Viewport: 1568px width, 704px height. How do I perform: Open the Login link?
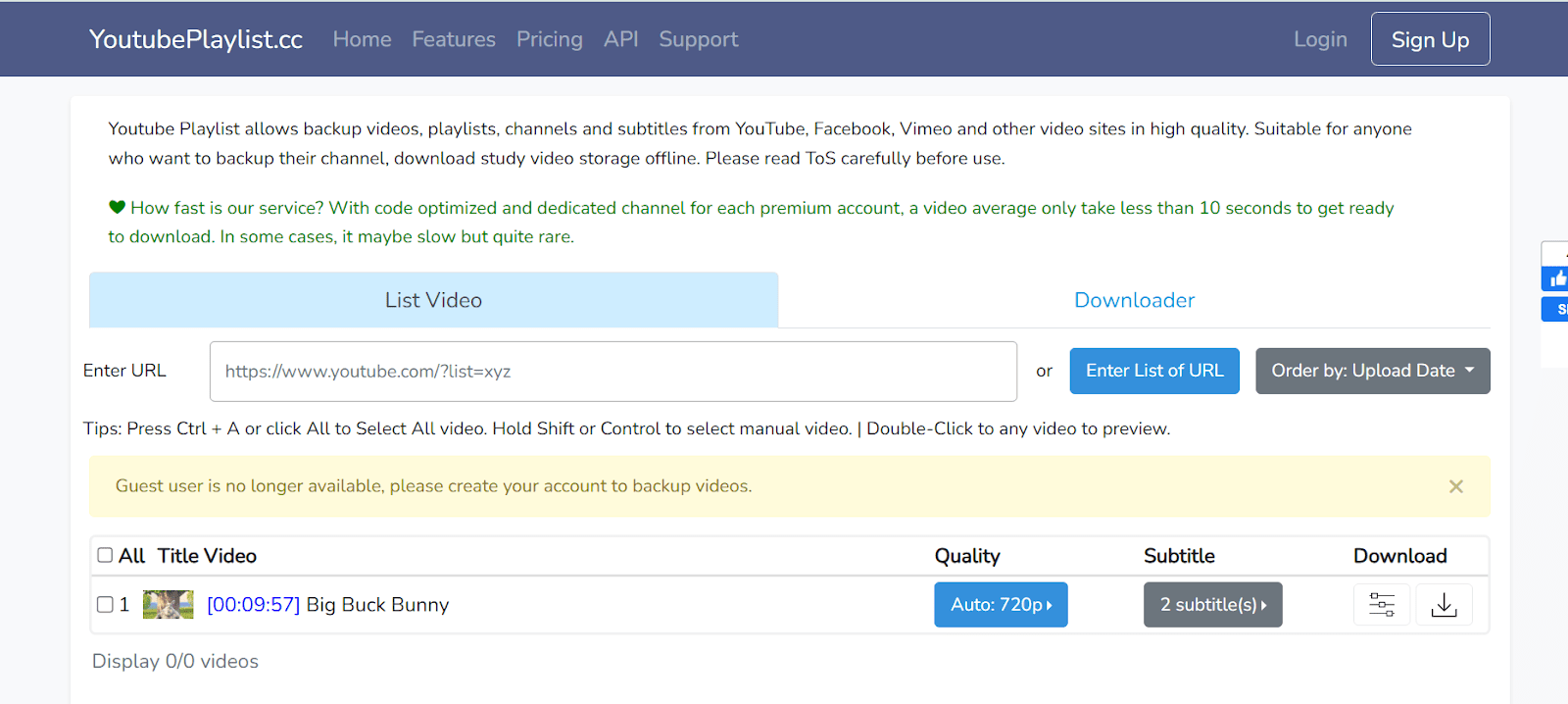click(x=1320, y=39)
